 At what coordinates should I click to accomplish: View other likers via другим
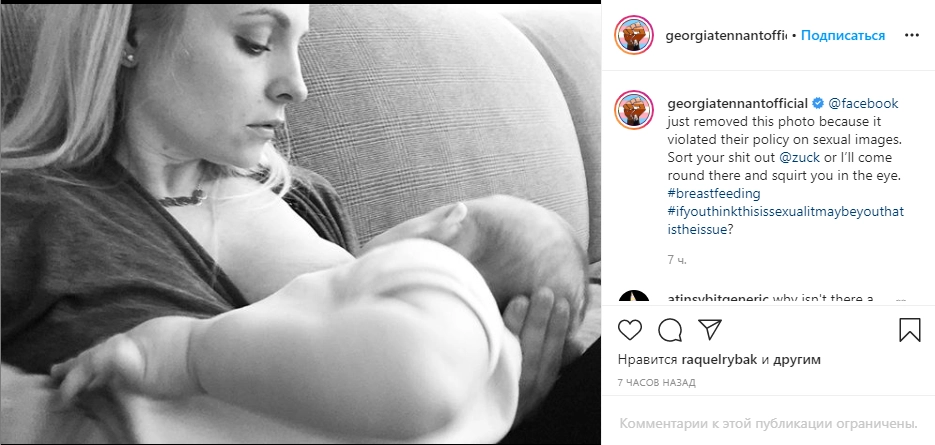tap(797, 359)
